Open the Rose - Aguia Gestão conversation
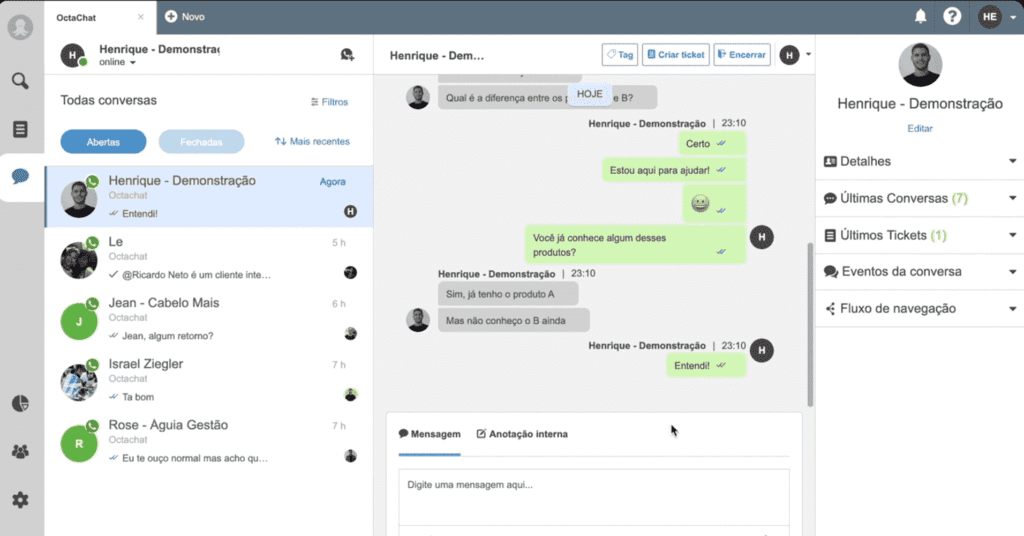 (x=209, y=441)
